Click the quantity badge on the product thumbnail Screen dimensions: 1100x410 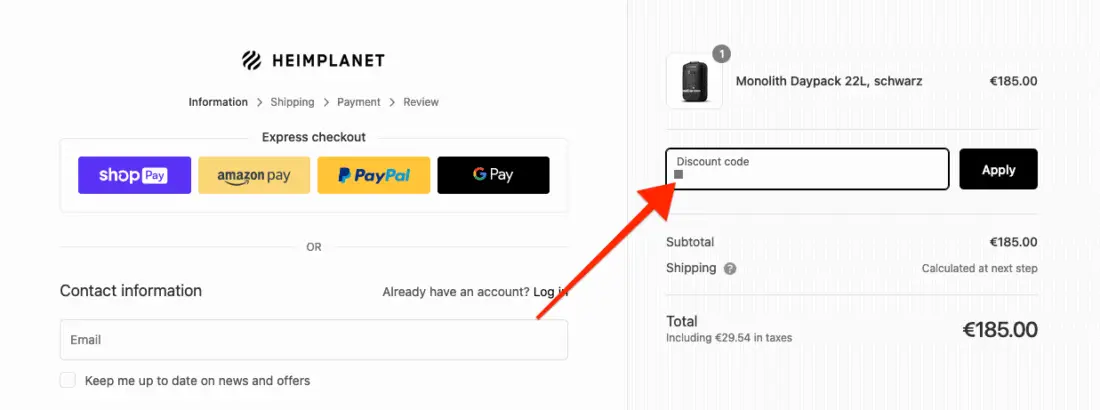pos(722,54)
